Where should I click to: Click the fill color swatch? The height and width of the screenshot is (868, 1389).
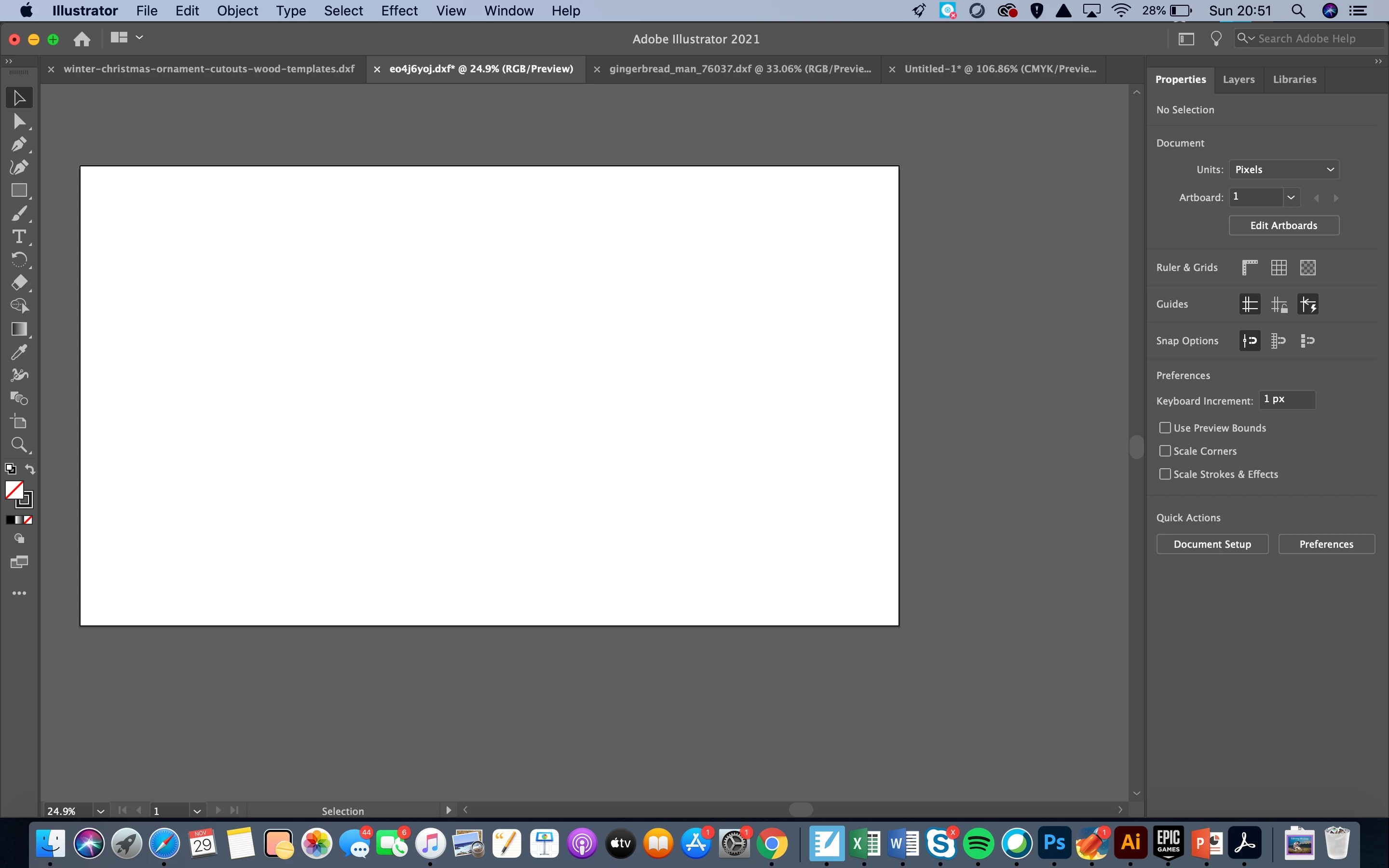[x=14, y=489]
